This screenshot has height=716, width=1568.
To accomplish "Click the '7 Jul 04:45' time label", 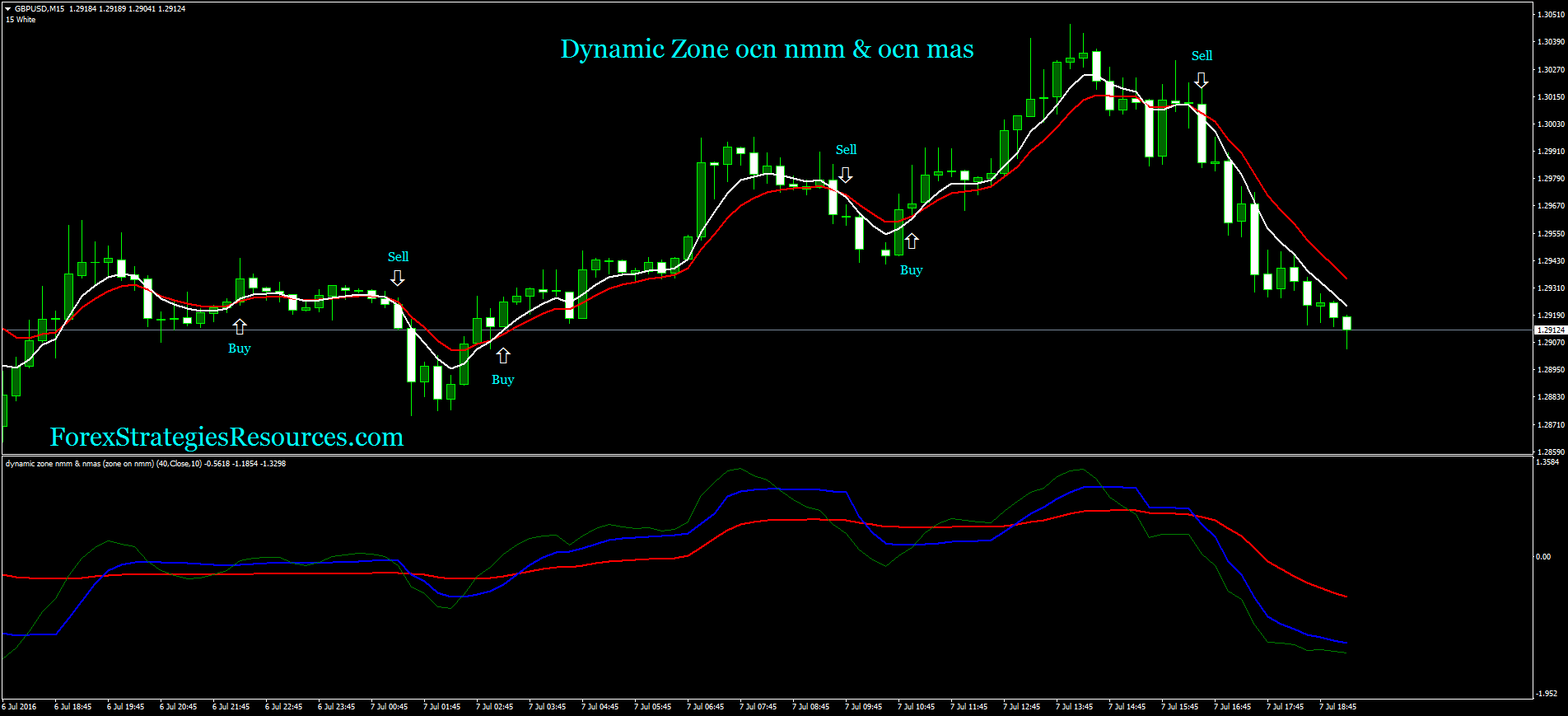I will 600,706.
